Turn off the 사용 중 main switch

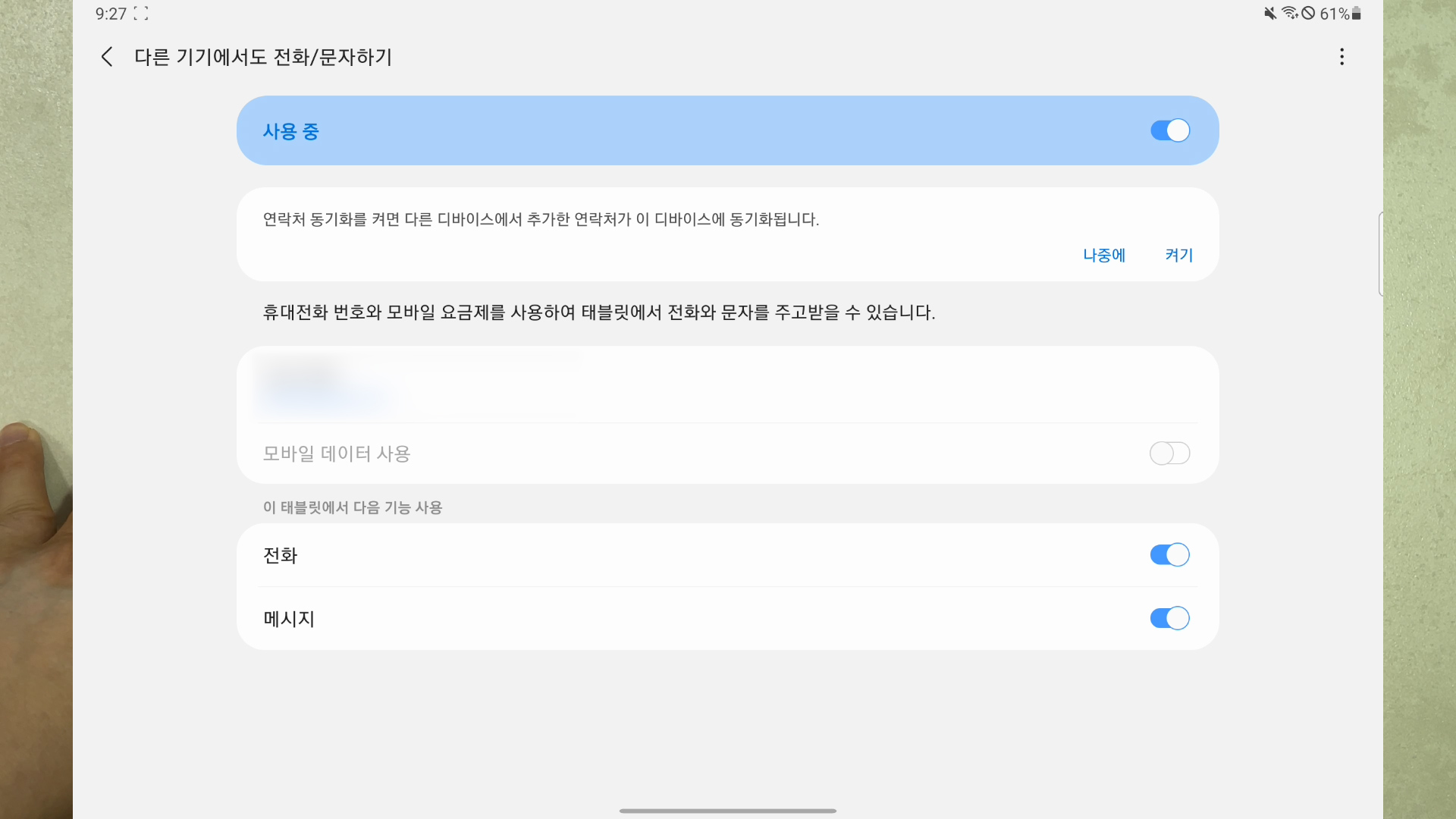click(1169, 130)
